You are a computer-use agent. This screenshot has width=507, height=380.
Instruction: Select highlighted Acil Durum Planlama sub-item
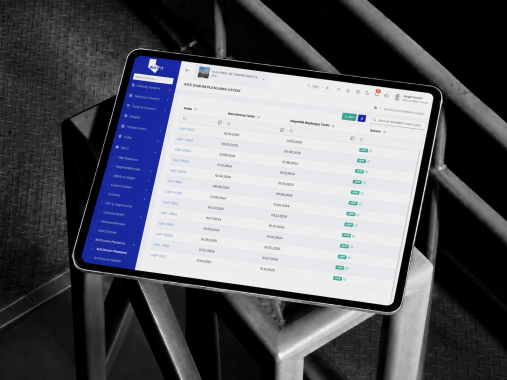[x=112, y=251]
